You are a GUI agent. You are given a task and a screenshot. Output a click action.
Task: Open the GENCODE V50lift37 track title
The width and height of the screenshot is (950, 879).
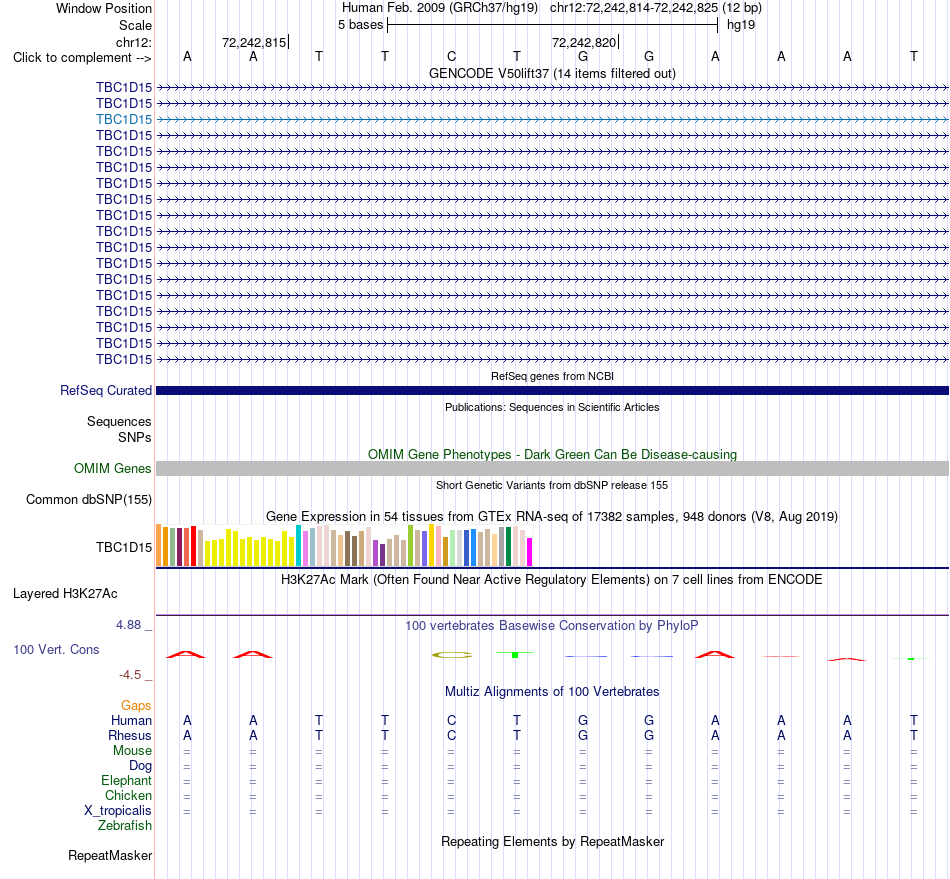(552, 73)
